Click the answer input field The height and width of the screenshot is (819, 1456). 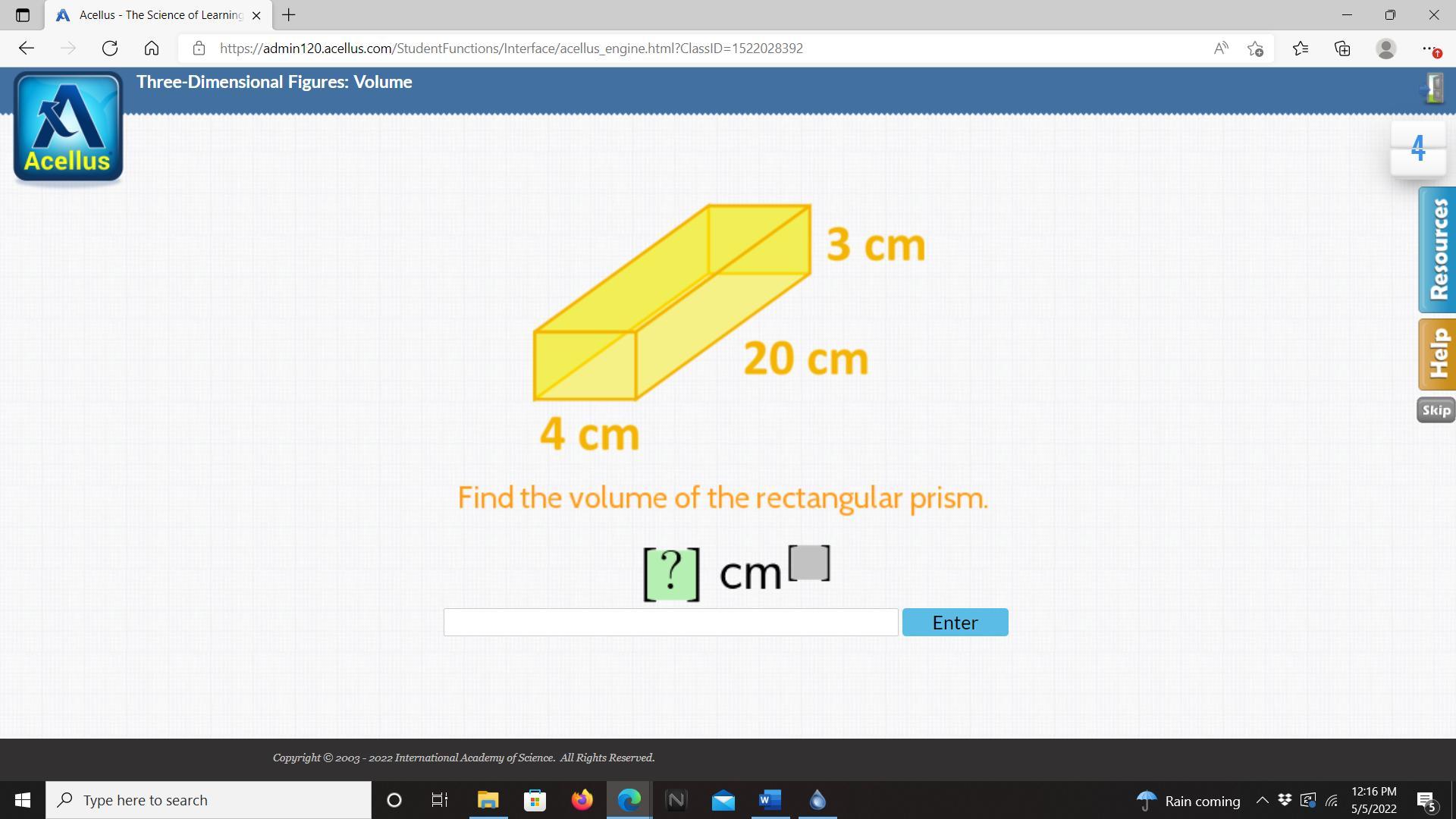[x=670, y=623]
